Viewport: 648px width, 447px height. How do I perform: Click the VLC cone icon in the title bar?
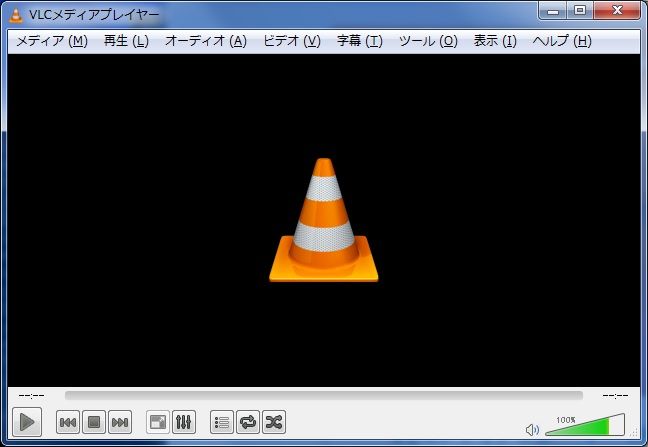point(16,15)
